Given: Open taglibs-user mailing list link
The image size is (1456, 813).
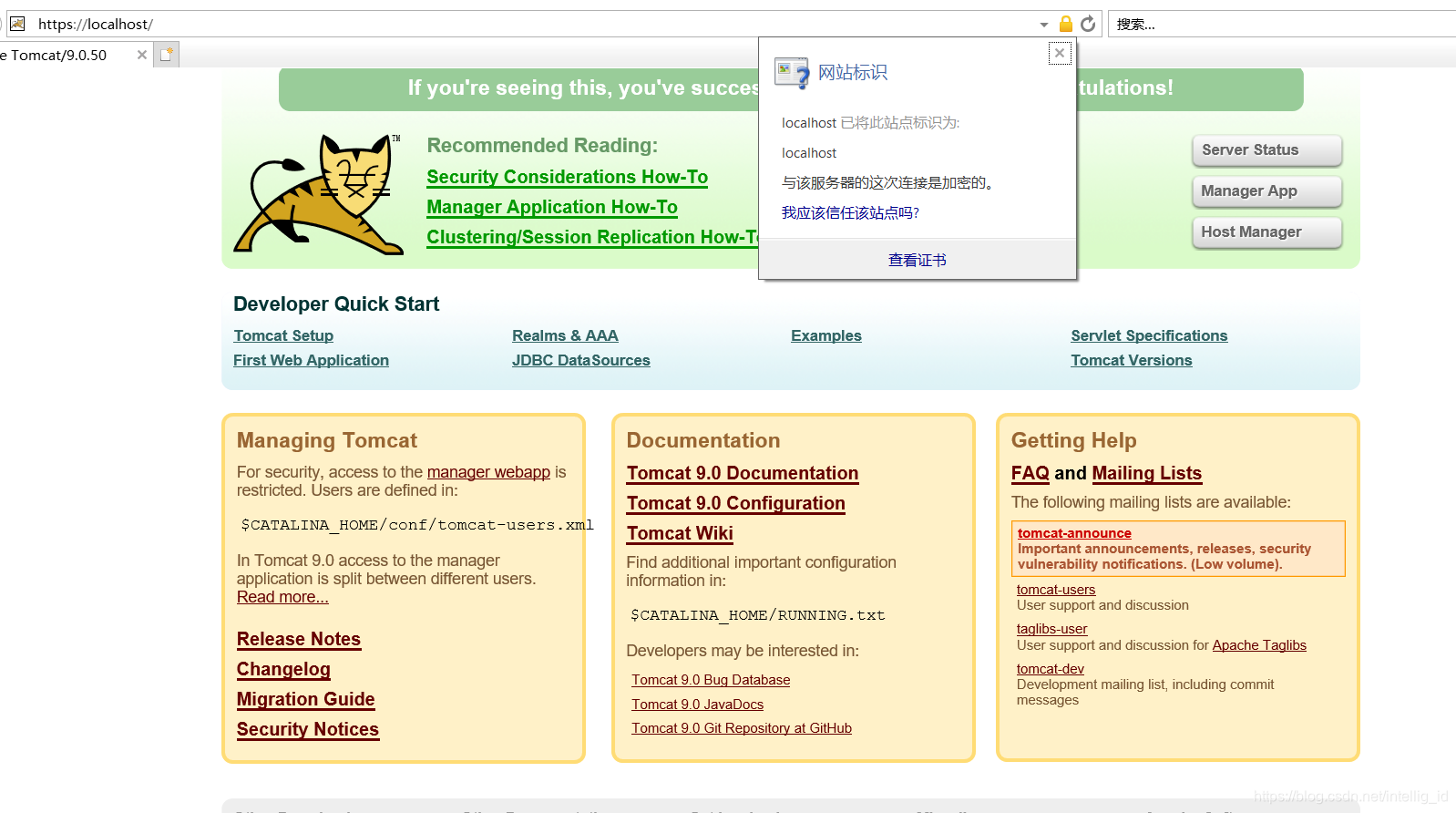Looking at the screenshot, I should [x=1052, y=629].
